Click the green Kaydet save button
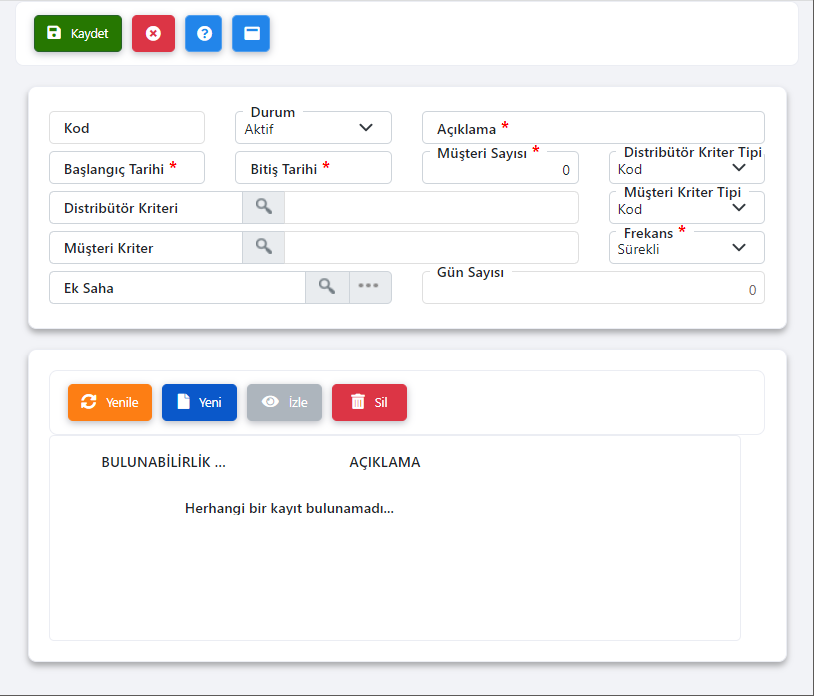 pos(78,34)
